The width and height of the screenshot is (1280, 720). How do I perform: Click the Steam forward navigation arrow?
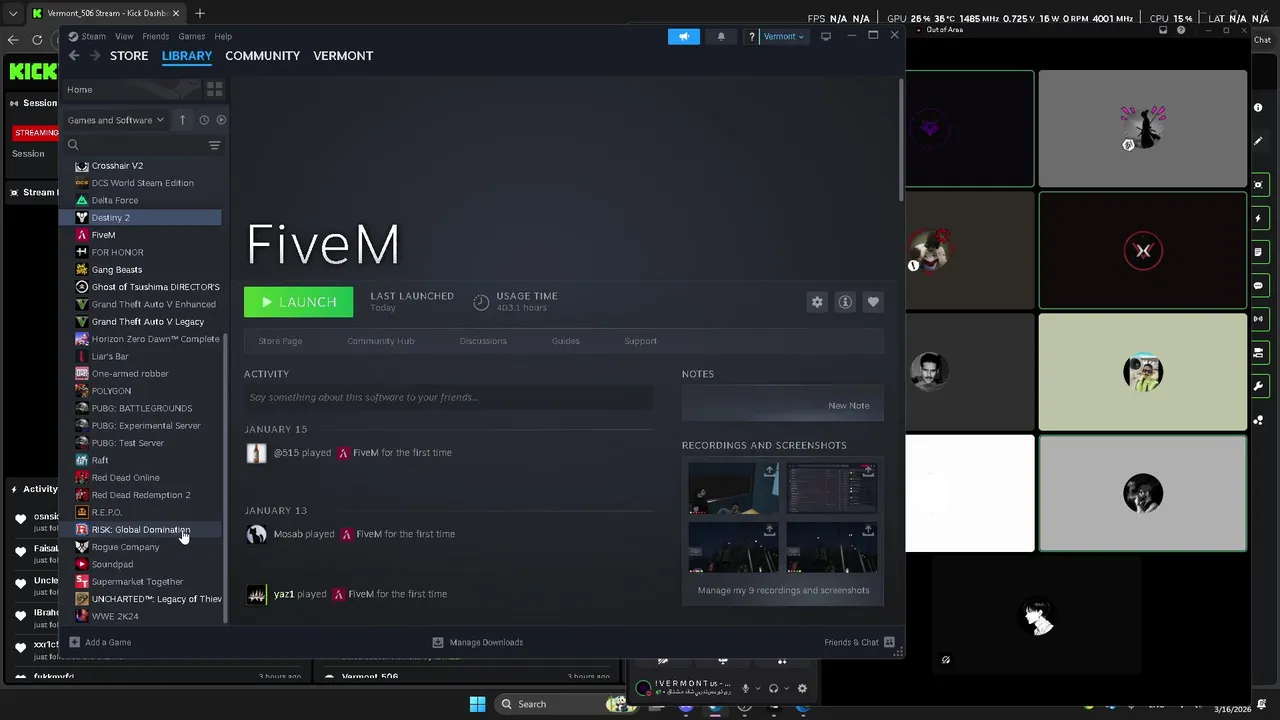(96, 56)
